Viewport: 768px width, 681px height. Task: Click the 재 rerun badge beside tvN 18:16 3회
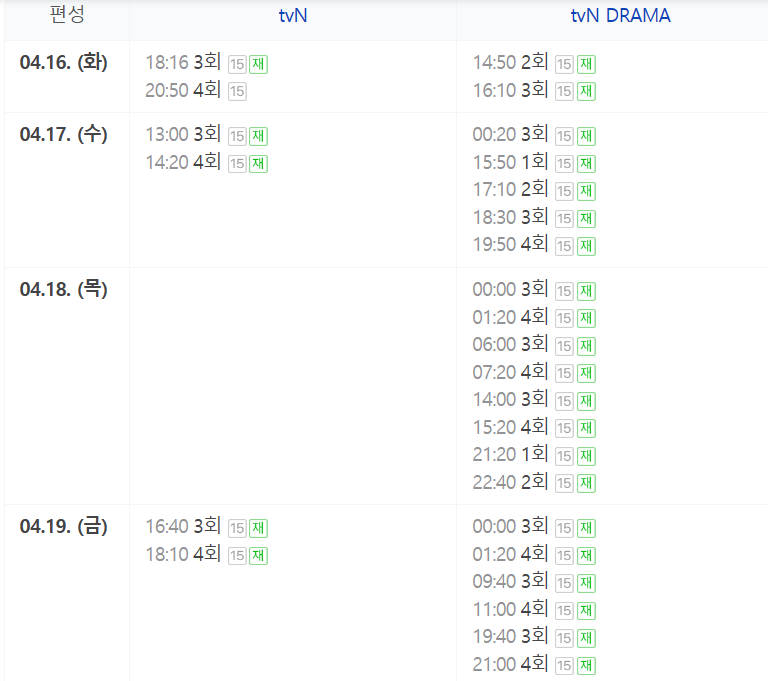(258, 64)
